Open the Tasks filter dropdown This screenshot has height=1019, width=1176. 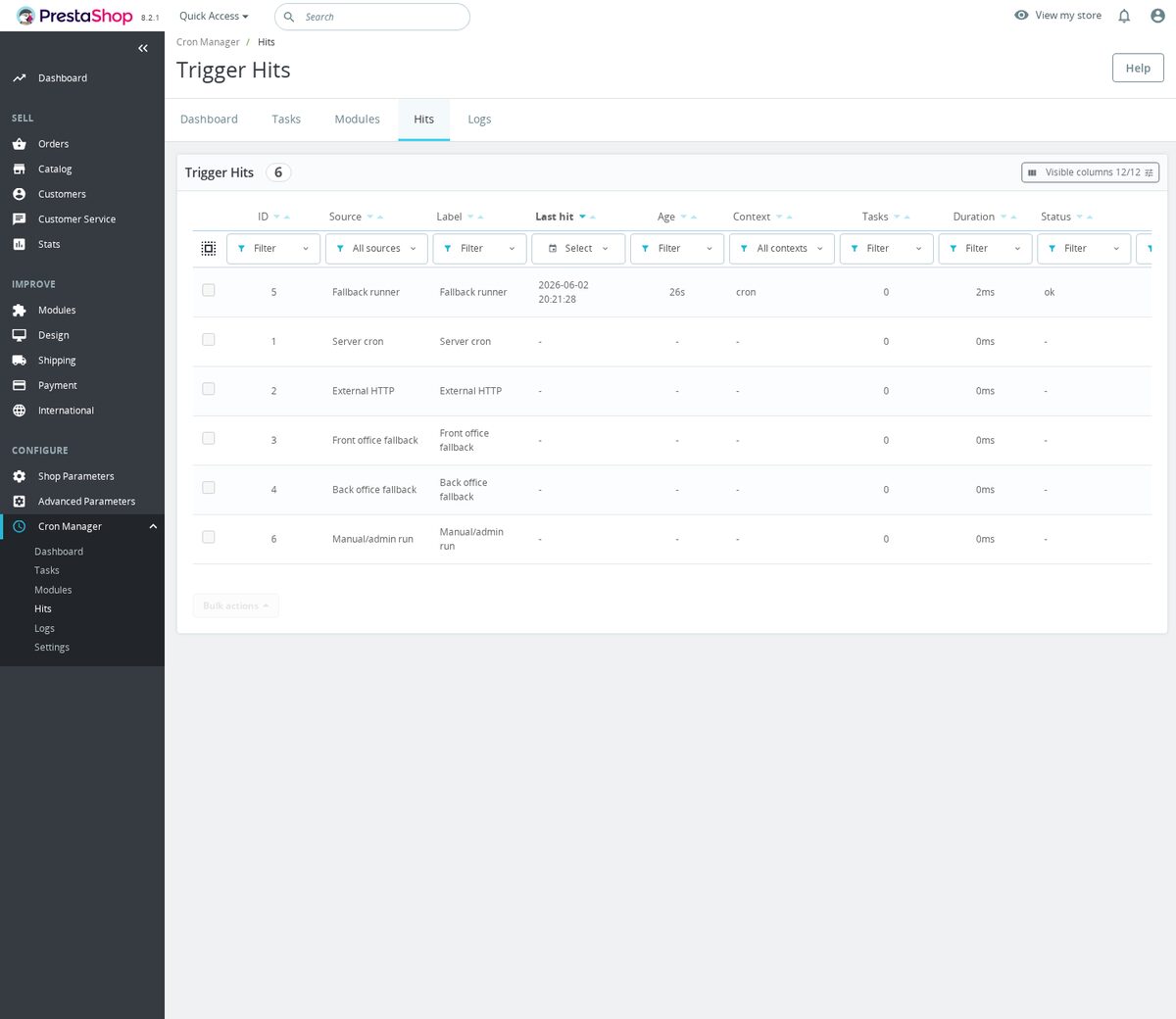(x=887, y=249)
